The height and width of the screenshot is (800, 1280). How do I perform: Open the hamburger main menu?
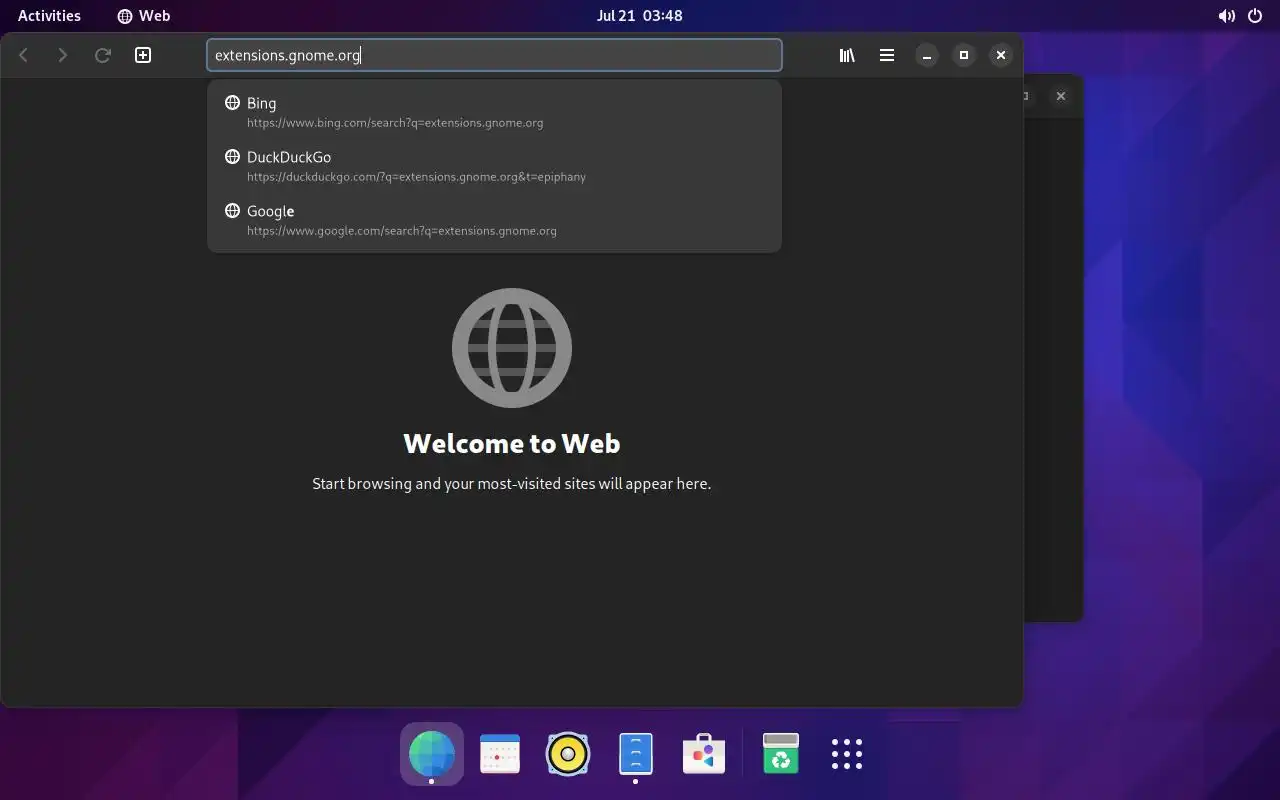click(887, 55)
